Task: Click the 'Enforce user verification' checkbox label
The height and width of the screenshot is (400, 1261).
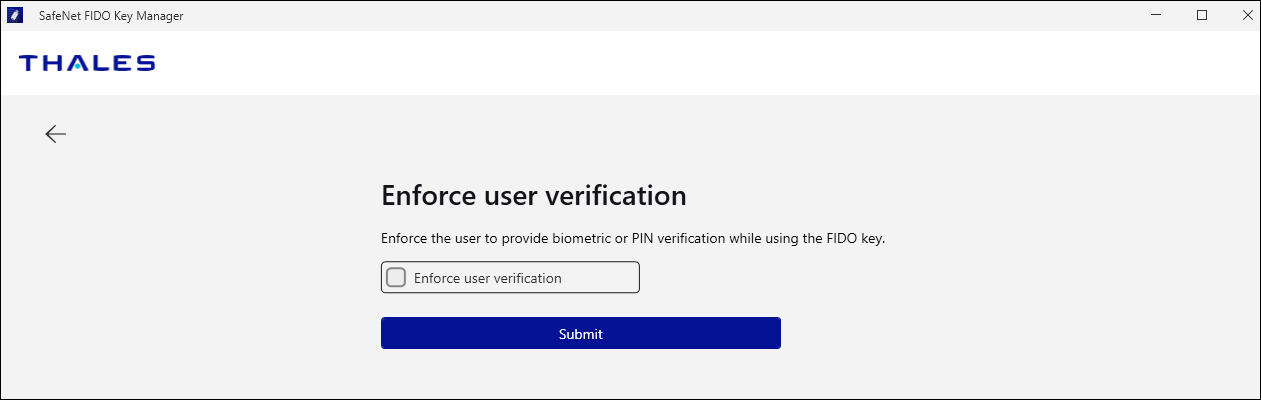Action: (487, 278)
